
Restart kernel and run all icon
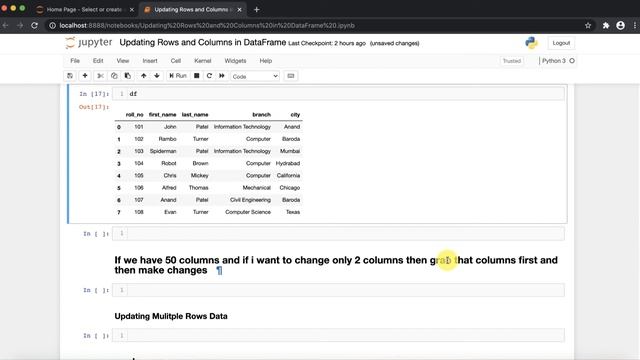[x=222, y=76]
